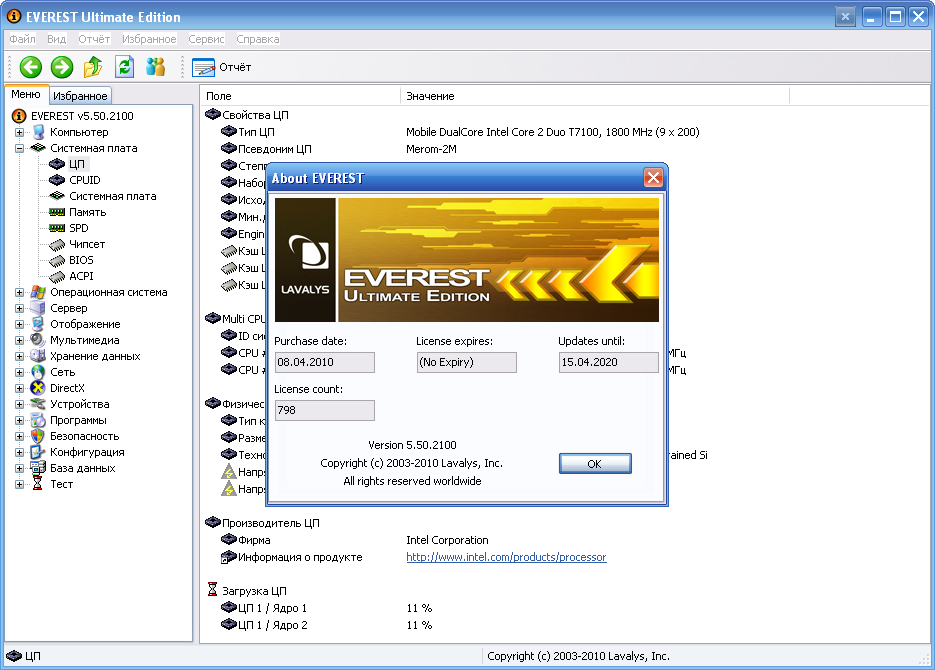
Task: Expand the DirectX tree node
Action: click(19, 388)
